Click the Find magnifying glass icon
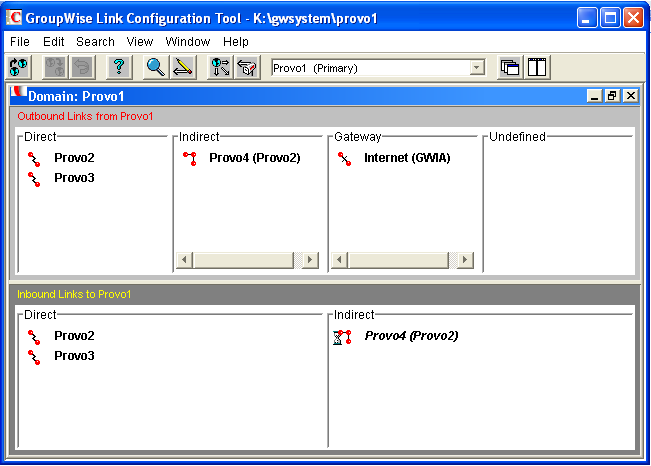This screenshot has width=651, height=466. (156, 67)
